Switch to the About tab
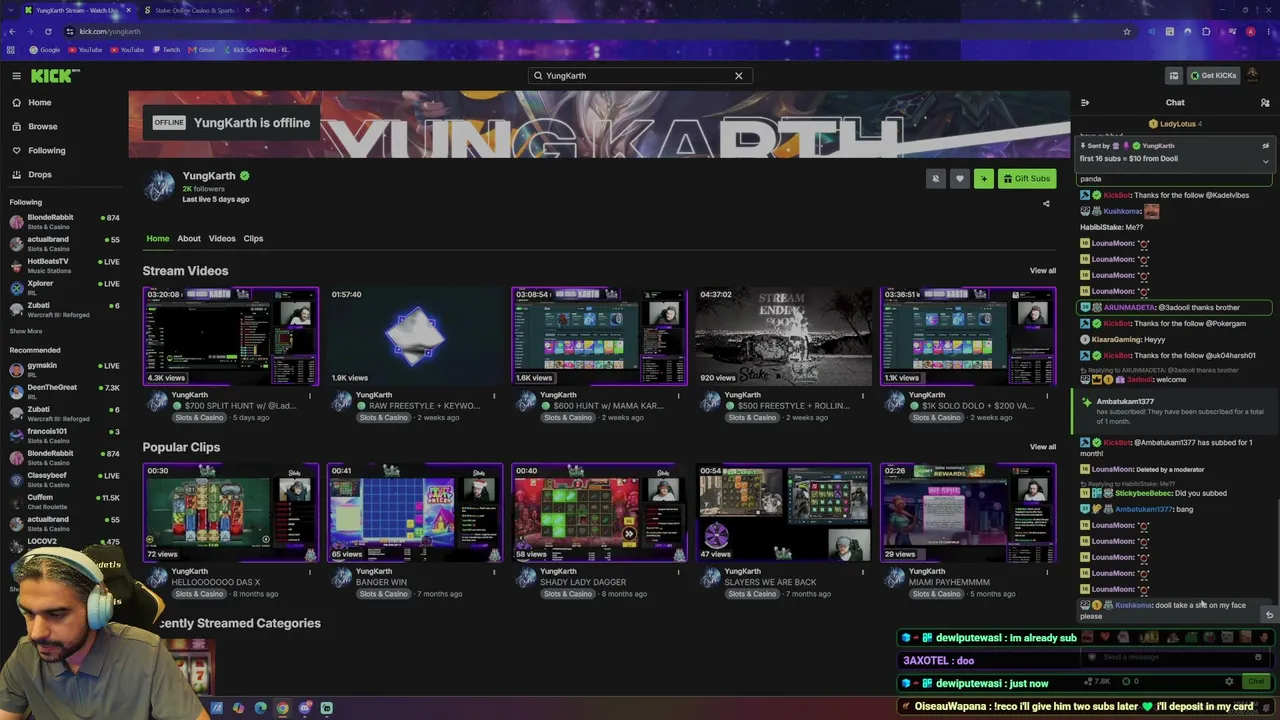1280x720 pixels. click(x=189, y=238)
